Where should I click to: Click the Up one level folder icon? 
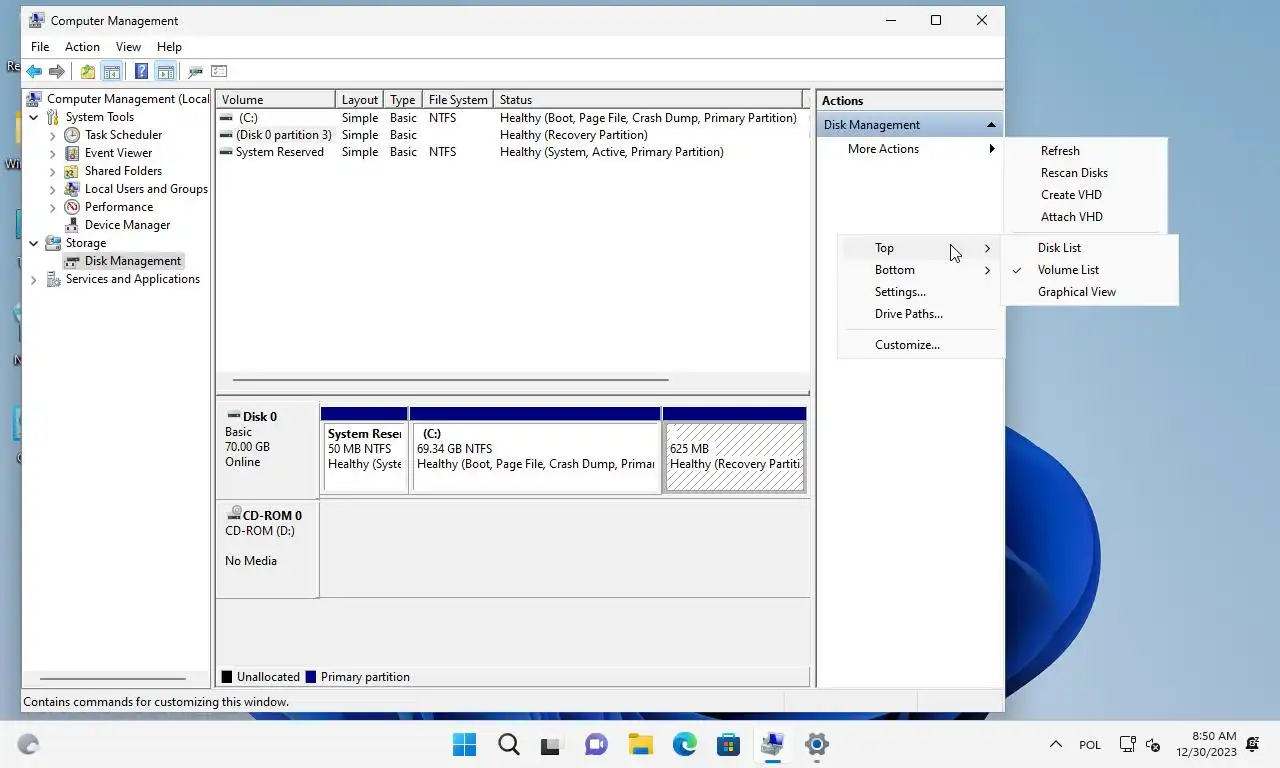pos(88,71)
